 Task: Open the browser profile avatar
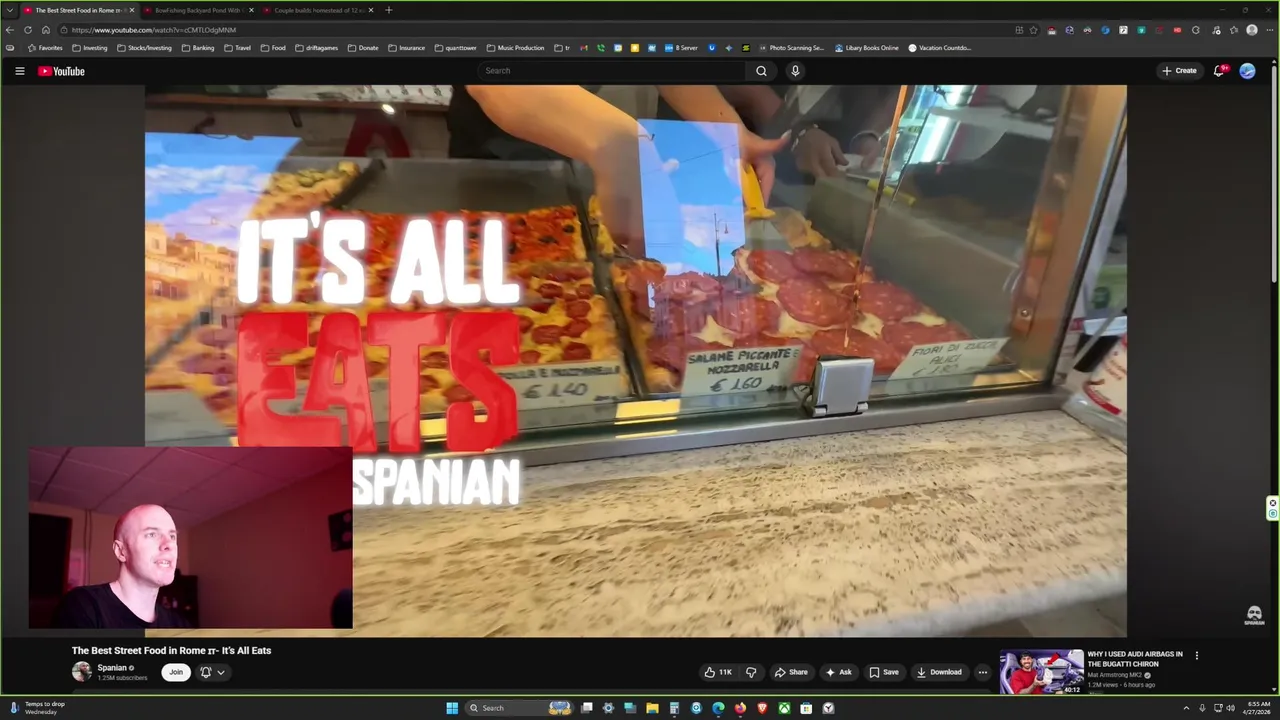pos(1251,30)
